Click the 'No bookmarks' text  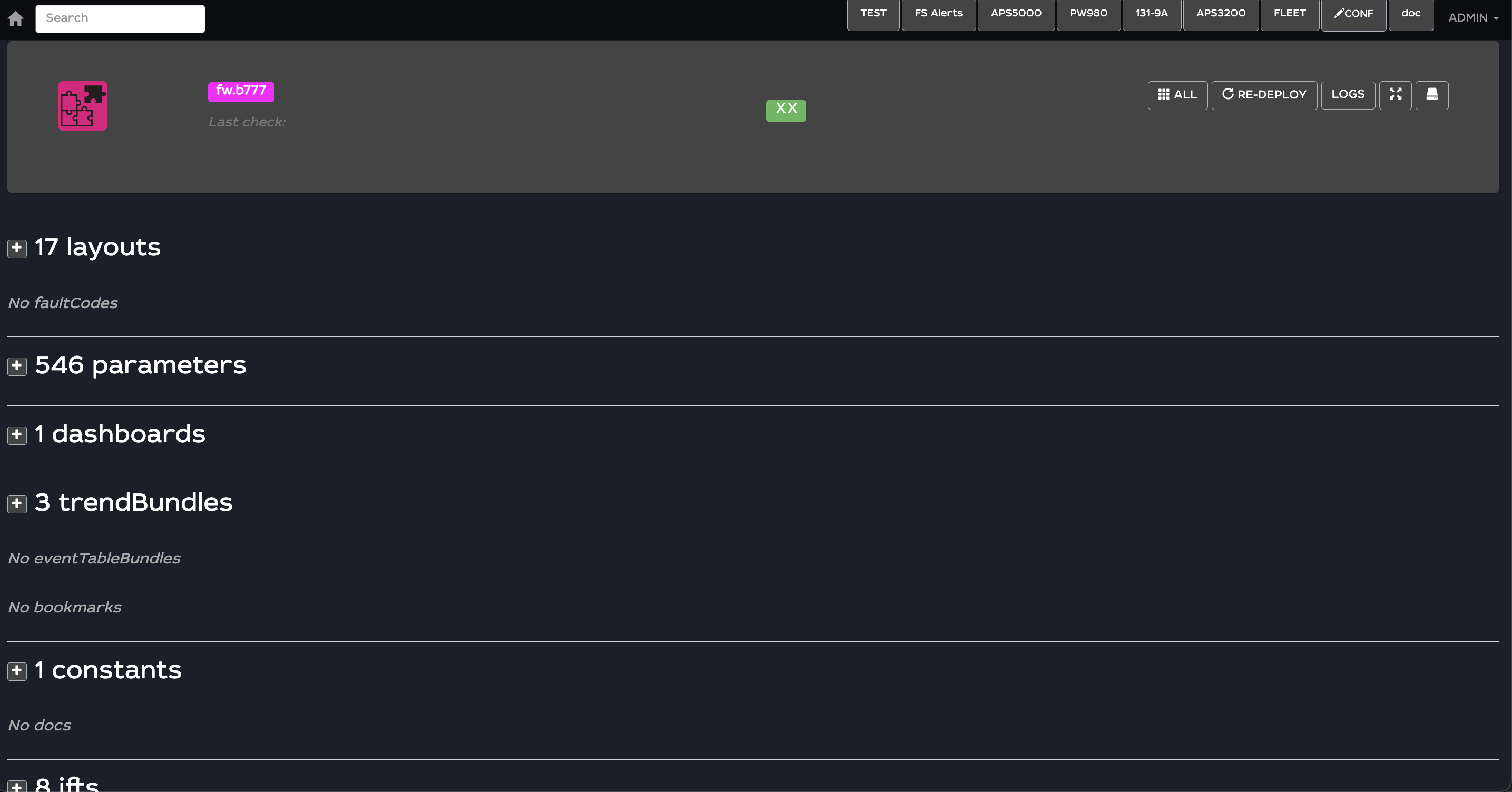click(x=65, y=608)
